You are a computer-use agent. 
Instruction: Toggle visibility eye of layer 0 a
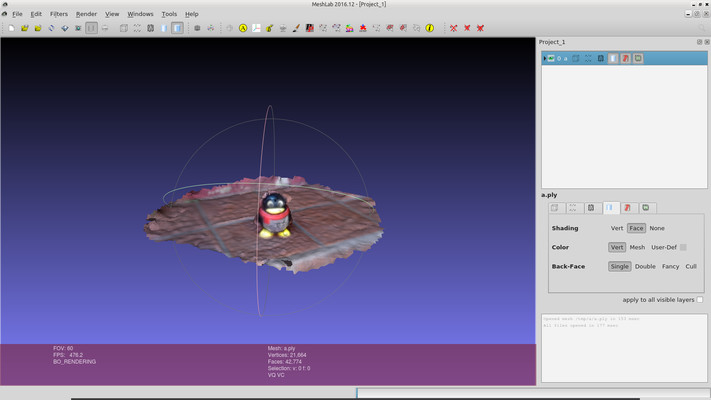(x=551, y=59)
